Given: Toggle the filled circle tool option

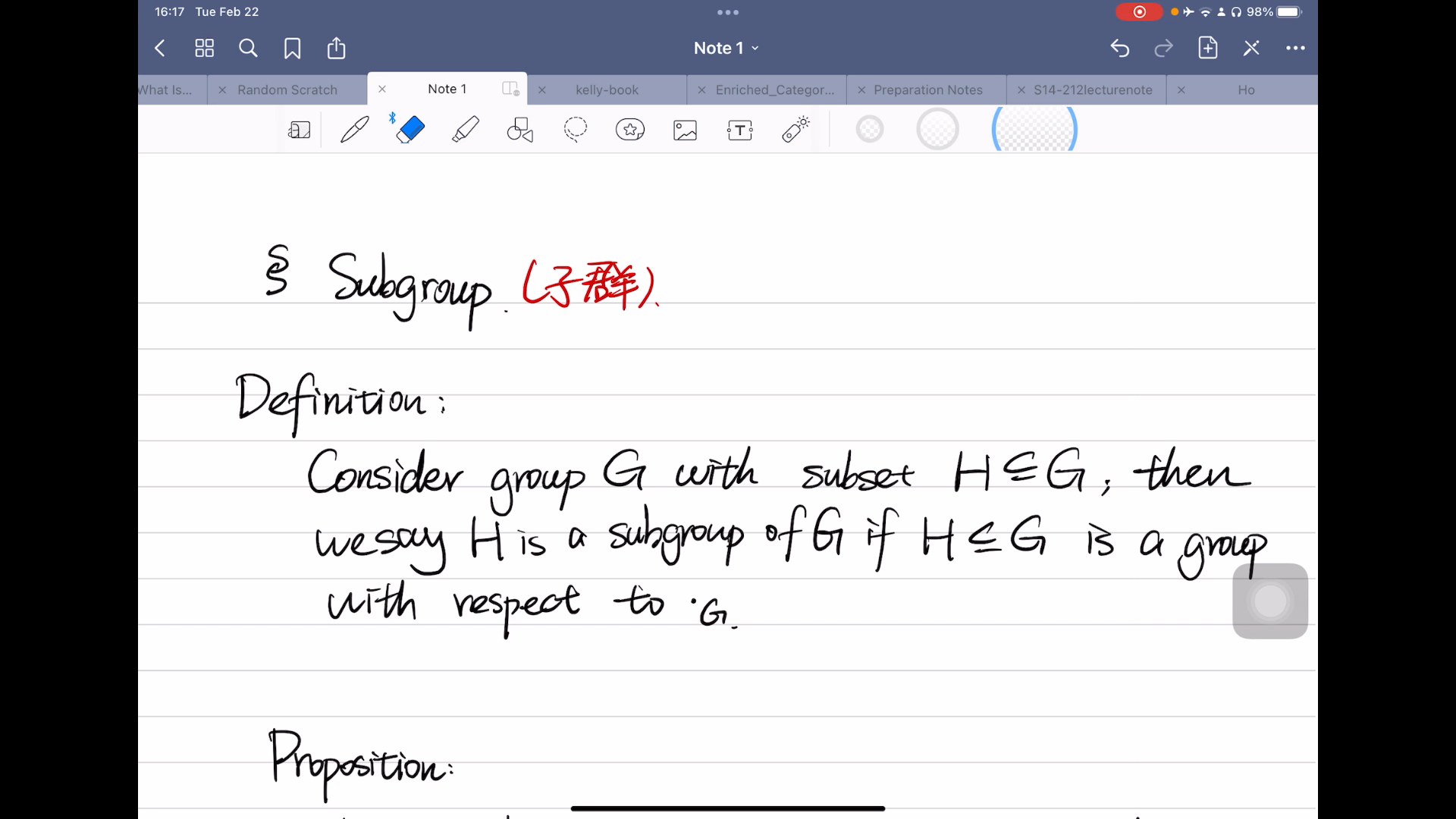Looking at the screenshot, I should point(868,129).
